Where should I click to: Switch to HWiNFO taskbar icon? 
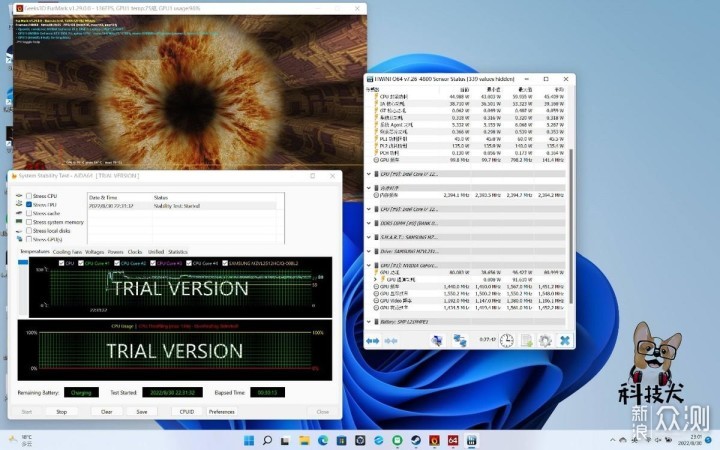pyautogui.click(x=471, y=440)
